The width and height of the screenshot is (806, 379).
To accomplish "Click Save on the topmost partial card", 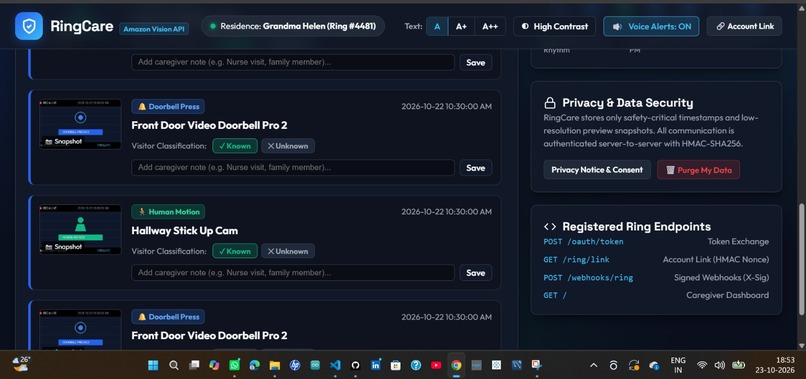I will click(x=475, y=62).
